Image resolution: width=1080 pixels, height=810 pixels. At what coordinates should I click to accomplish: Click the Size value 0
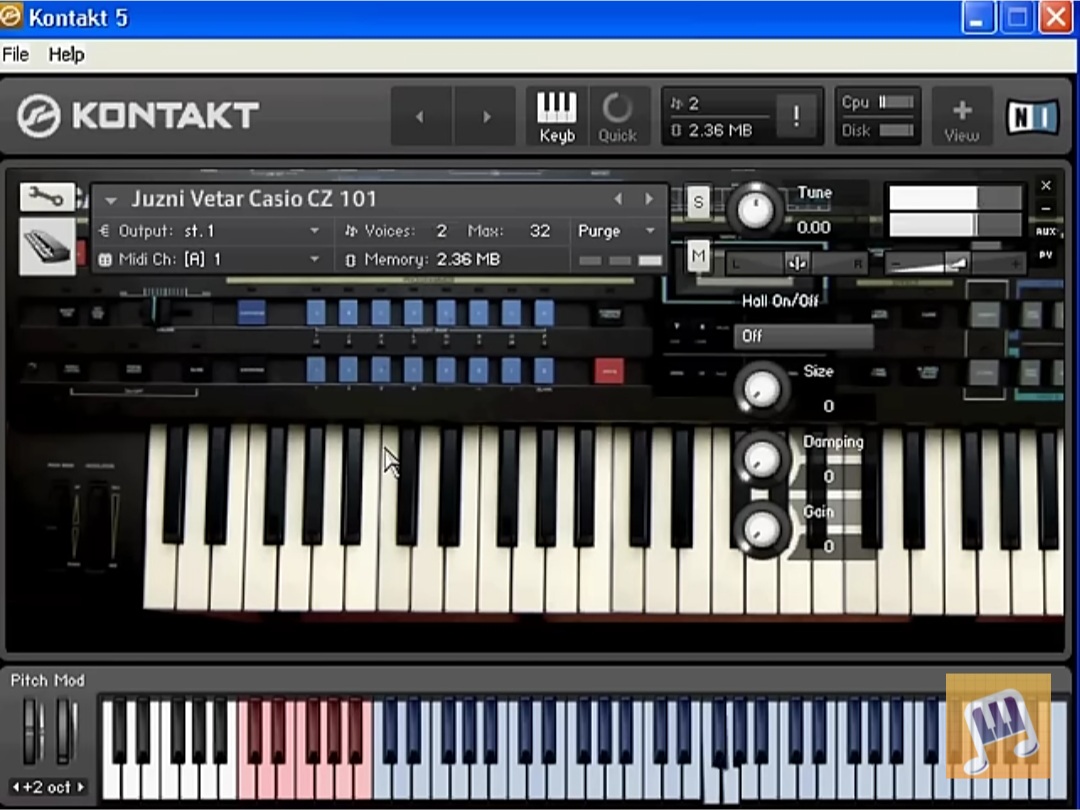pos(829,406)
